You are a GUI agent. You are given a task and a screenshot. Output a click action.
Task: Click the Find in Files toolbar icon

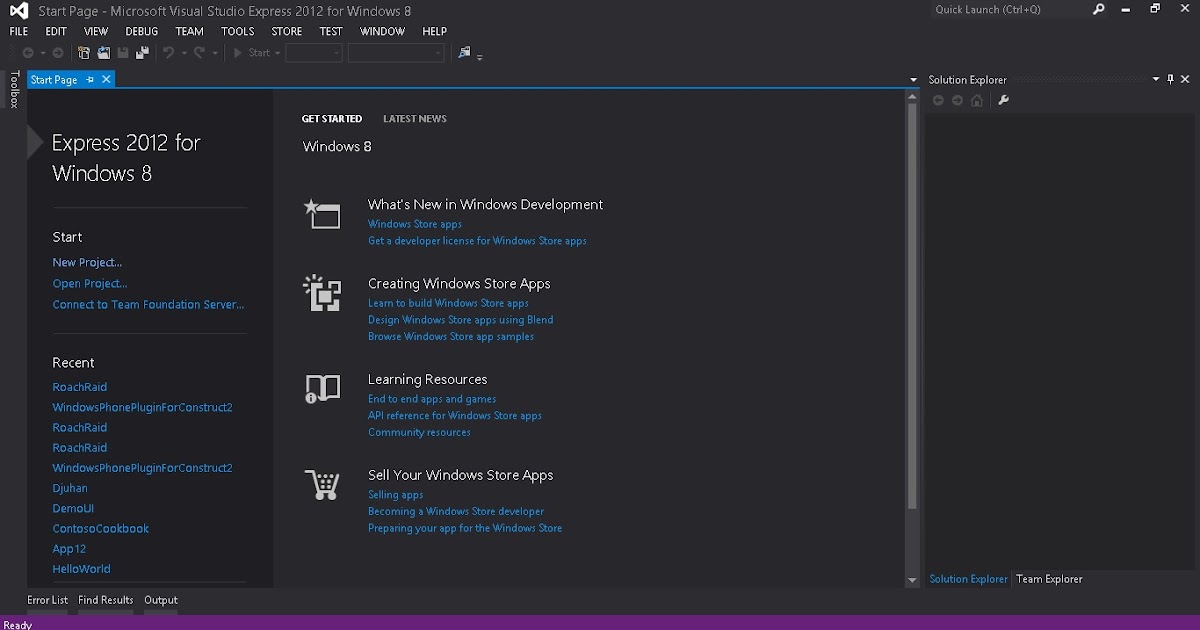coord(464,53)
